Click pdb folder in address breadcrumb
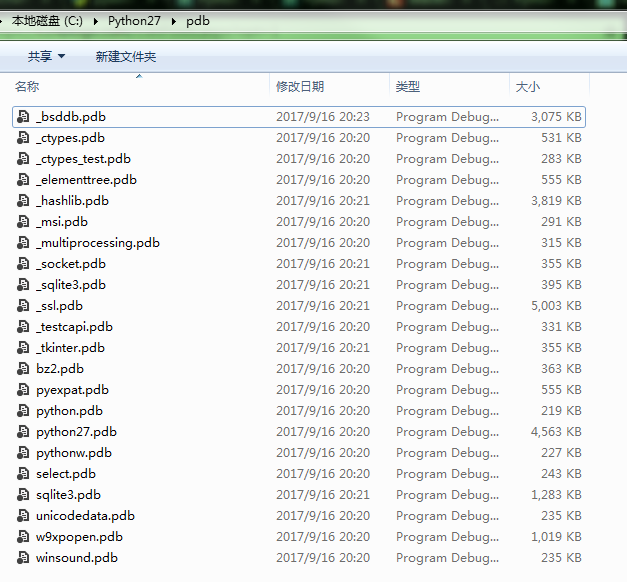This screenshot has height=582, width=627. 198,21
